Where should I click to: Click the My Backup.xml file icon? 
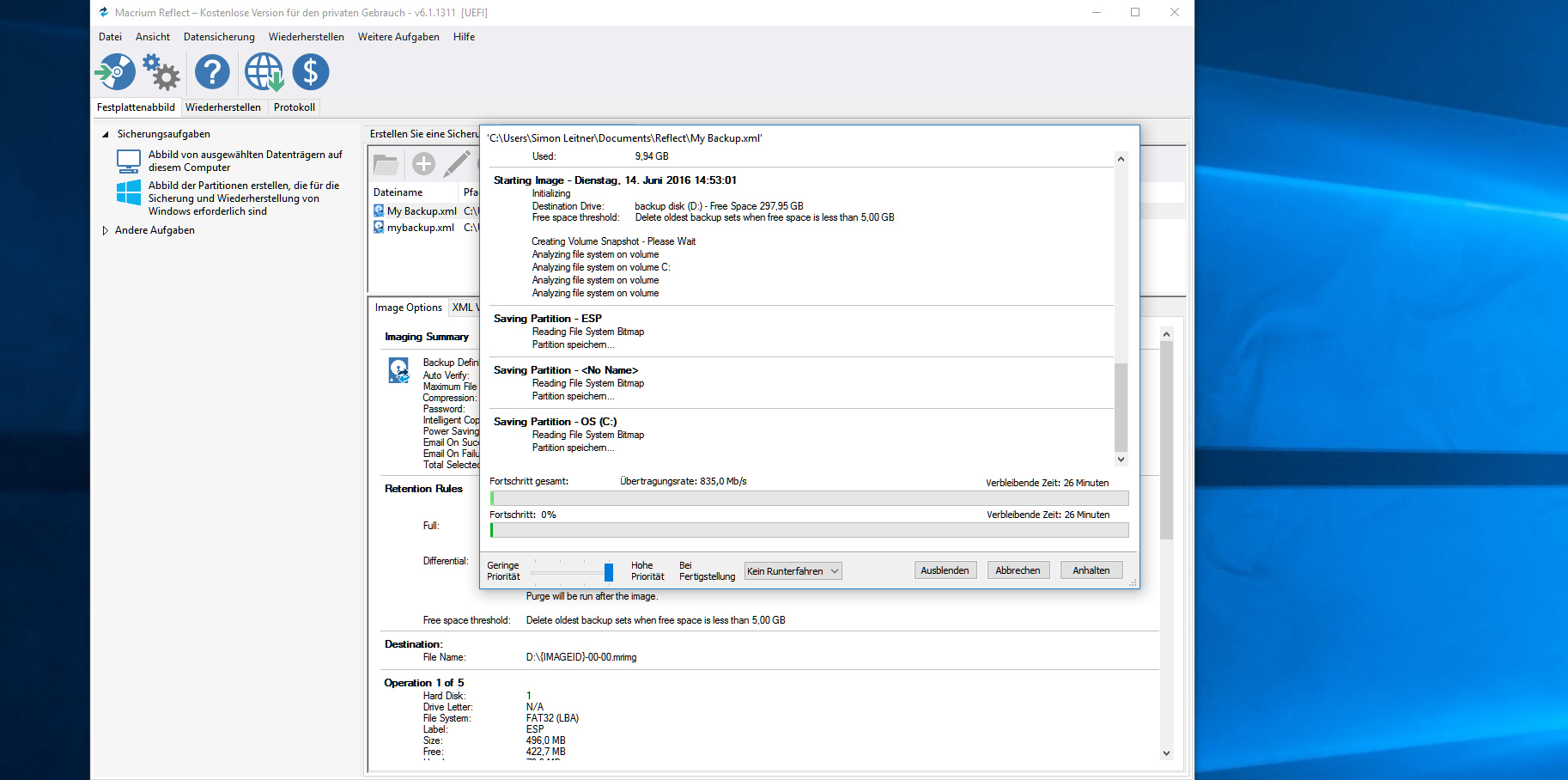(379, 210)
